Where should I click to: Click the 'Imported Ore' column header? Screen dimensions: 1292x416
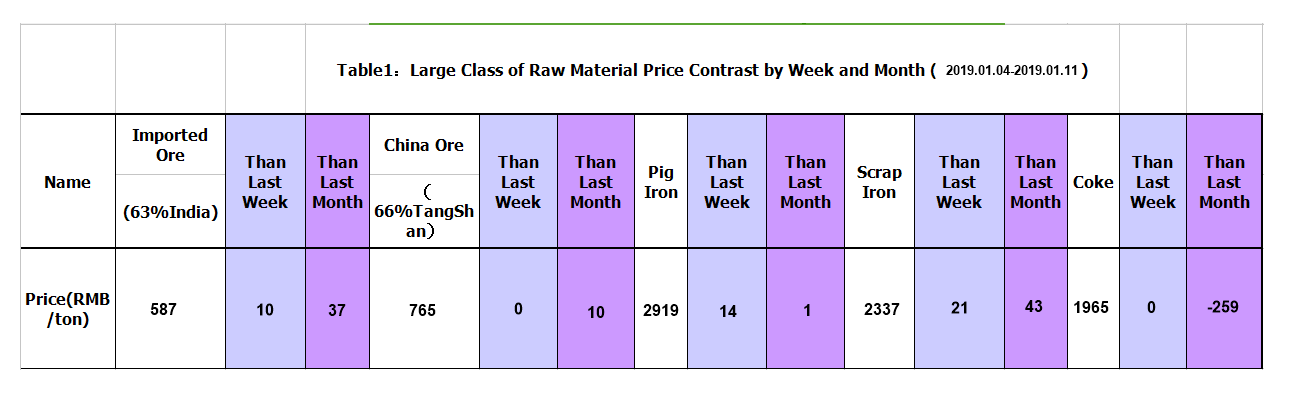point(170,145)
